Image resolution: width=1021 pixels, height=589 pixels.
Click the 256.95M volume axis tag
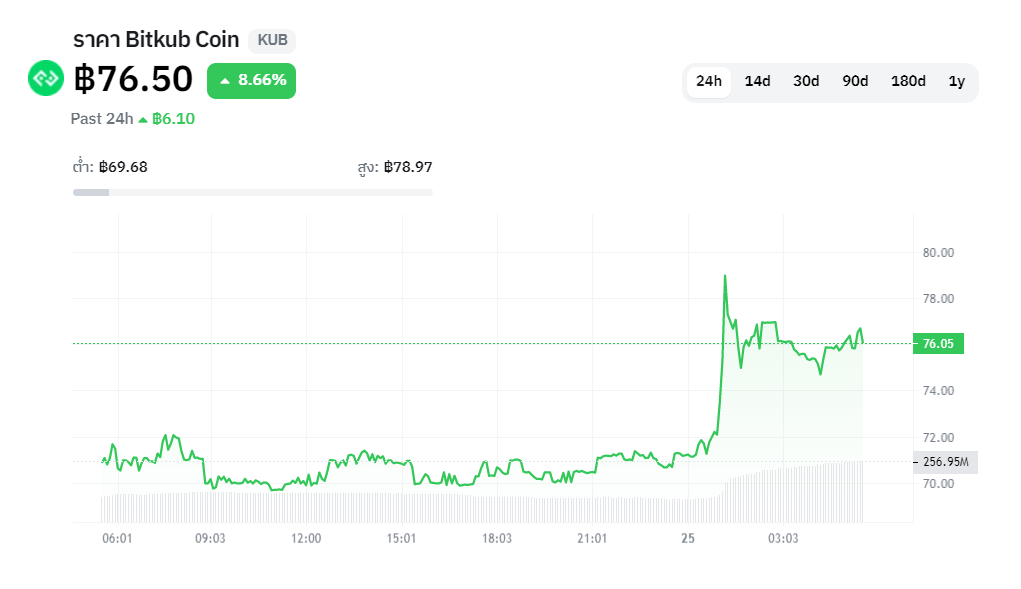pyautogui.click(x=945, y=462)
